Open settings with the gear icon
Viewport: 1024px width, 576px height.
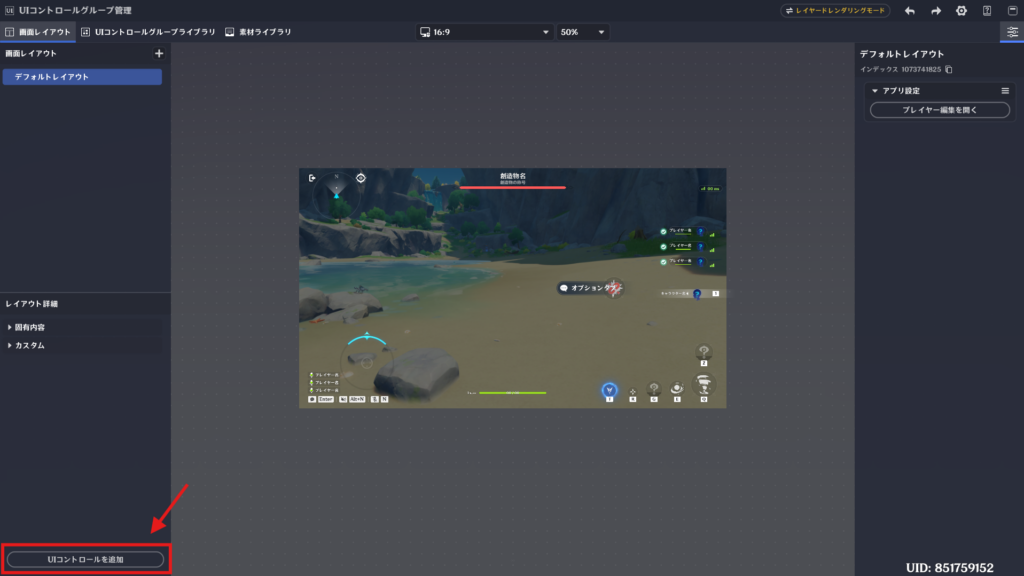(x=961, y=11)
